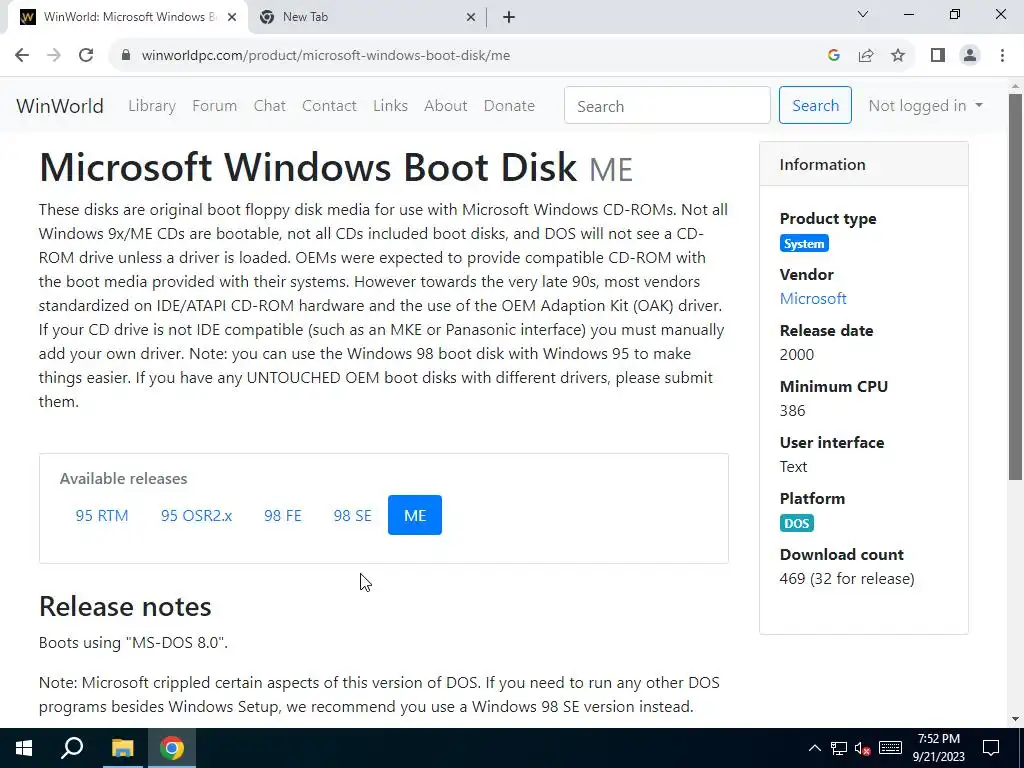Close the WinWorld tab

click(232, 17)
